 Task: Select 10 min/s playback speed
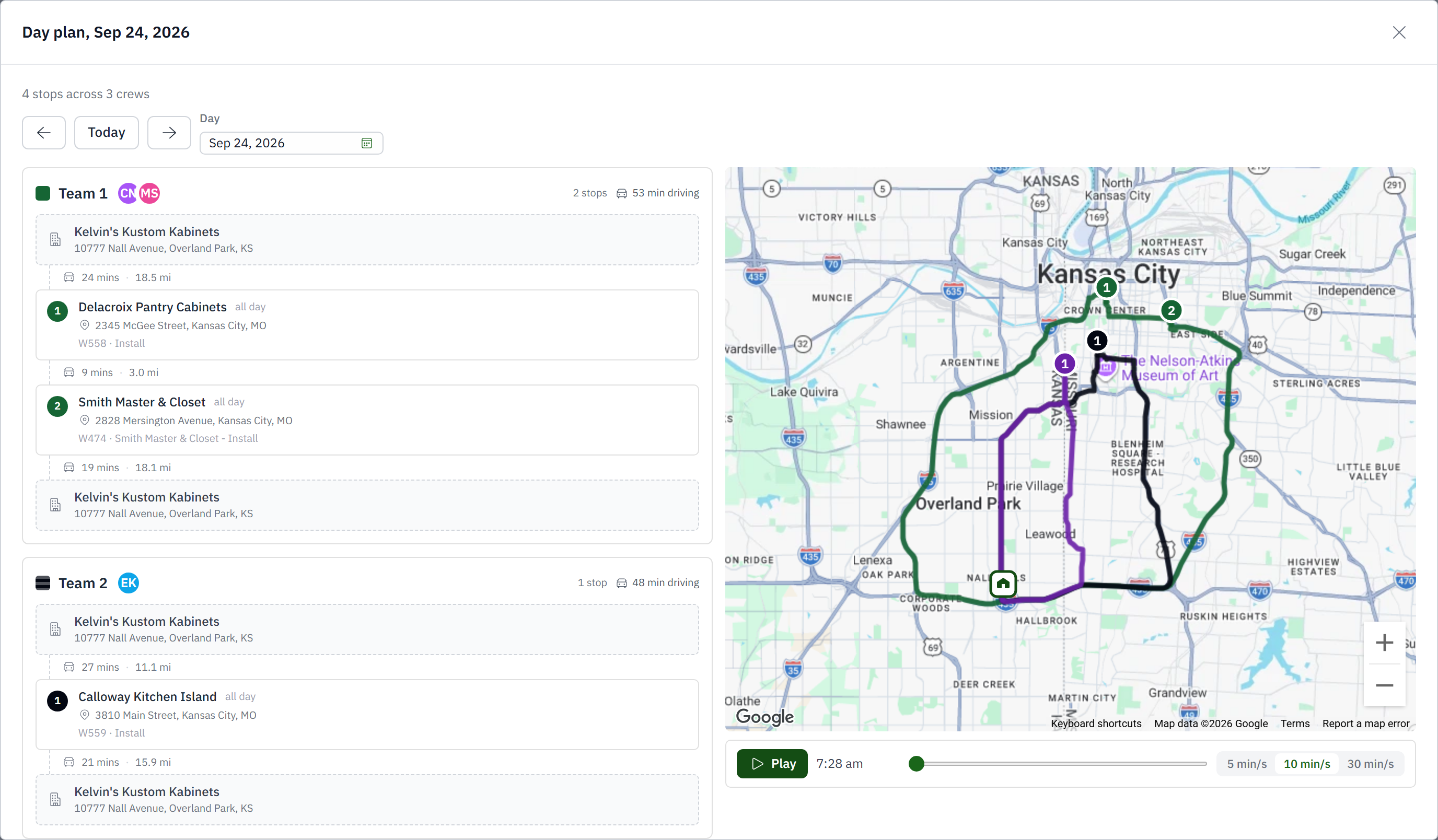pos(1307,764)
